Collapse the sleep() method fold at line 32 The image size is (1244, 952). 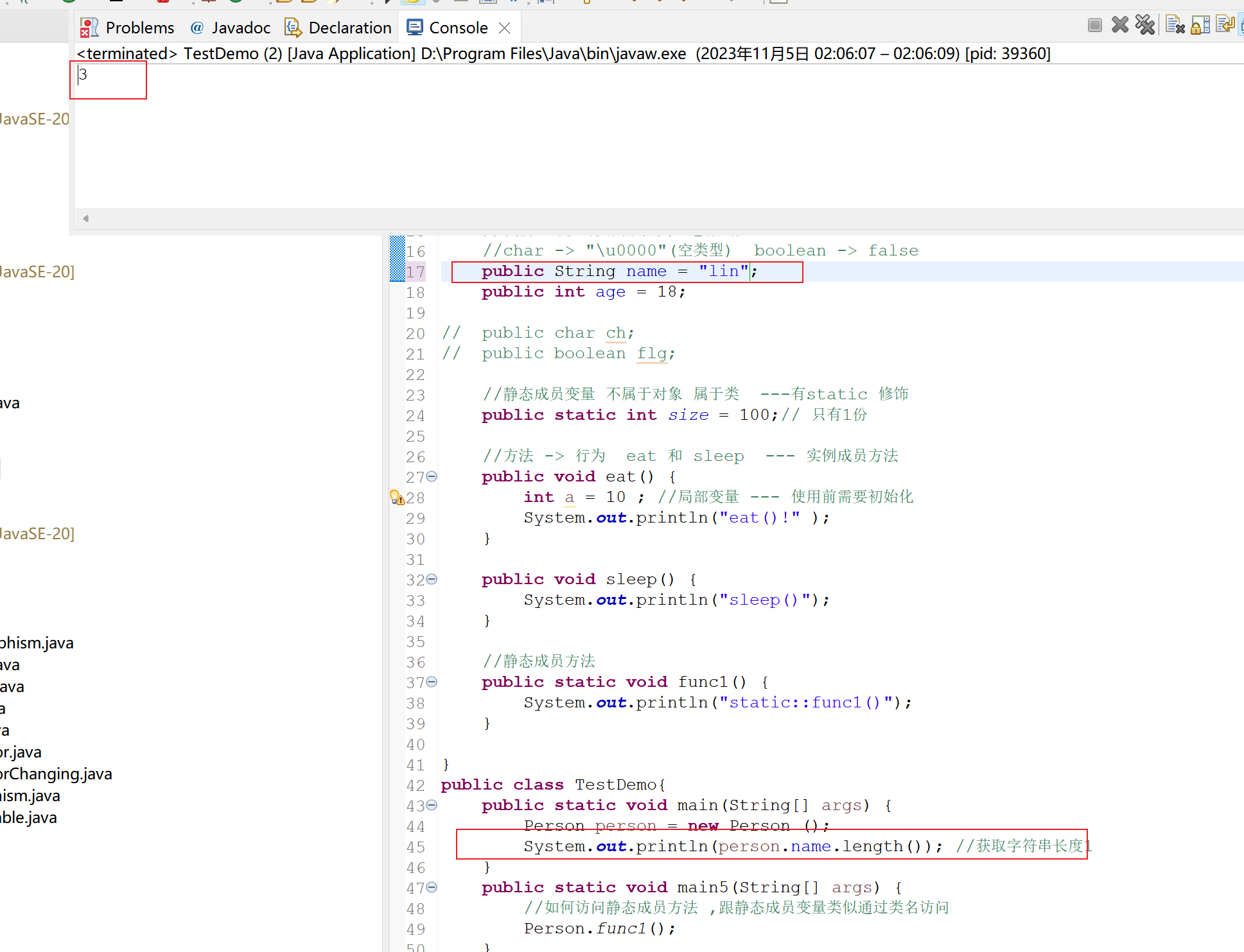click(432, 579)
